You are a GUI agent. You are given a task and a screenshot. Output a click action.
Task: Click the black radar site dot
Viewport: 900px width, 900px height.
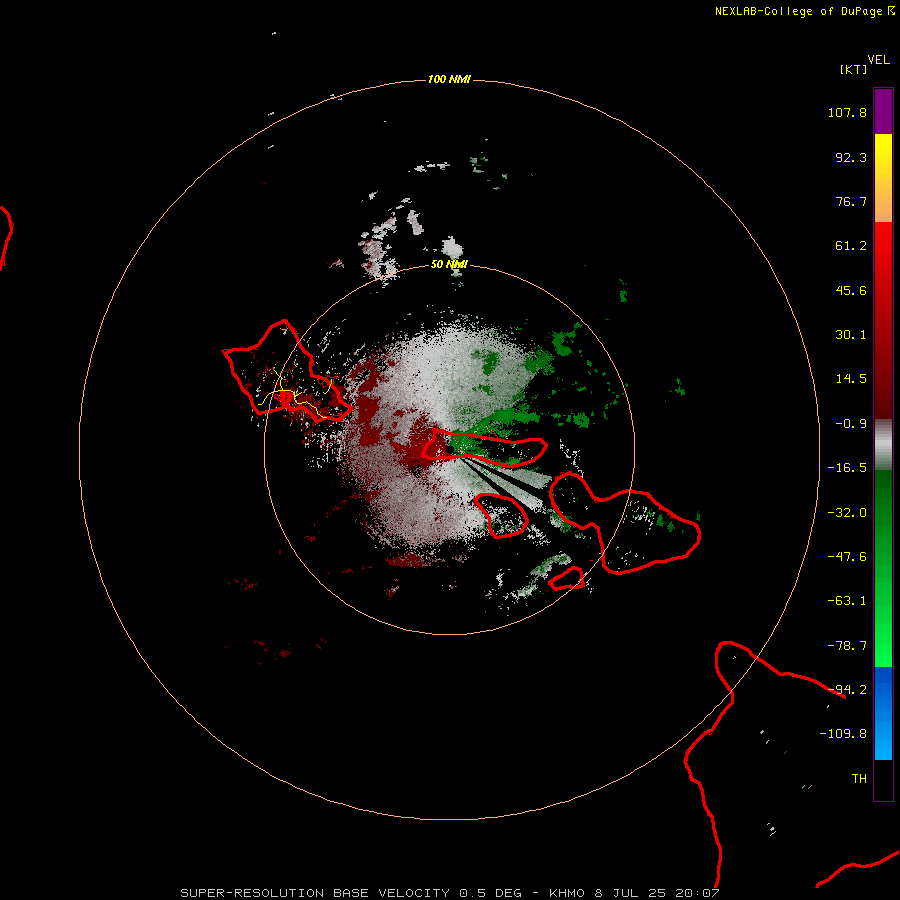pos(450,449)
